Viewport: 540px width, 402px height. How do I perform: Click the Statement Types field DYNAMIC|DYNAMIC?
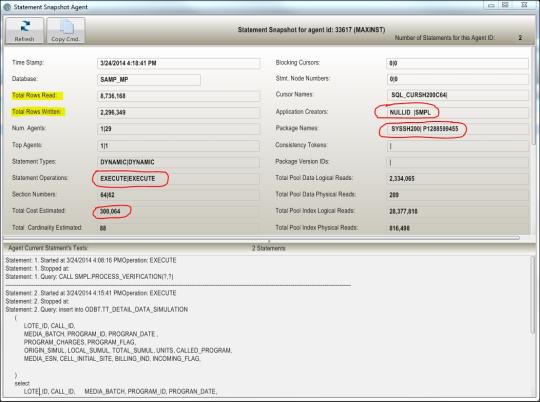pos(178,162)
